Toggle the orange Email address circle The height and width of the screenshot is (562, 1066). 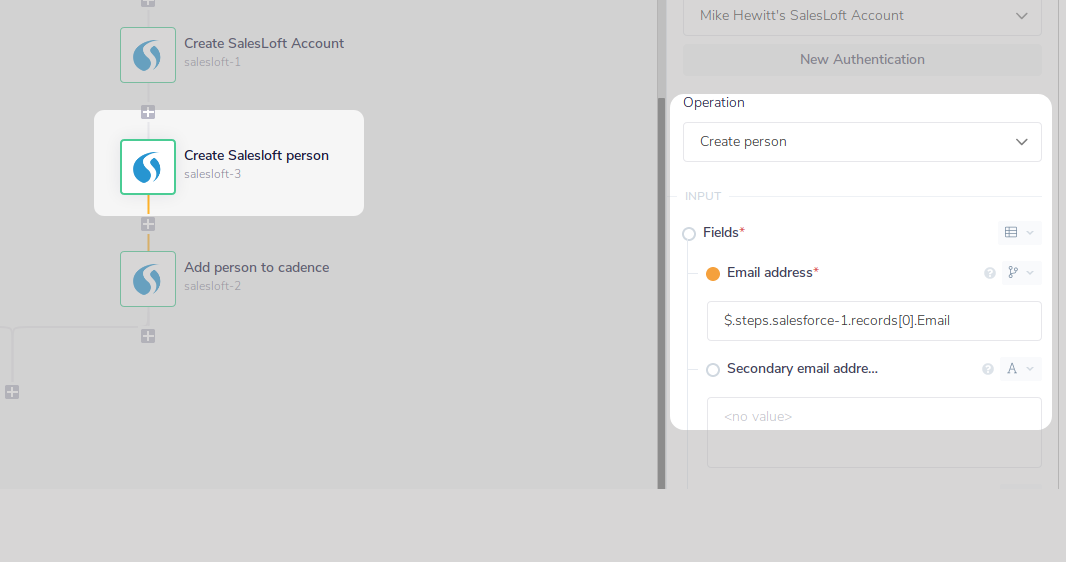click(713, 274)
